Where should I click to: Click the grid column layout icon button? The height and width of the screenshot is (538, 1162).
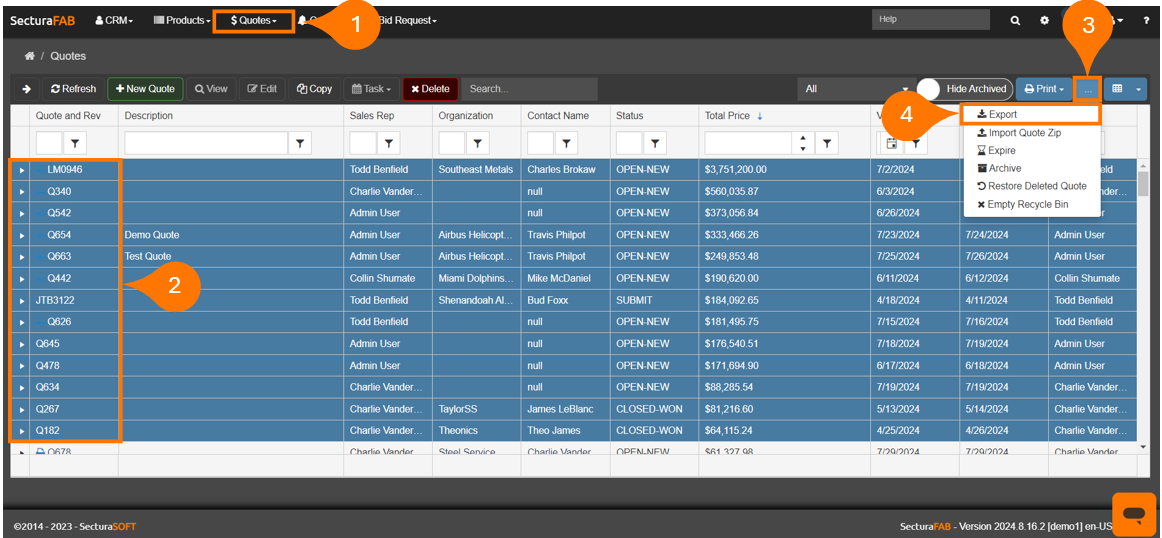pyautogui.click(x=1117, y=89)
